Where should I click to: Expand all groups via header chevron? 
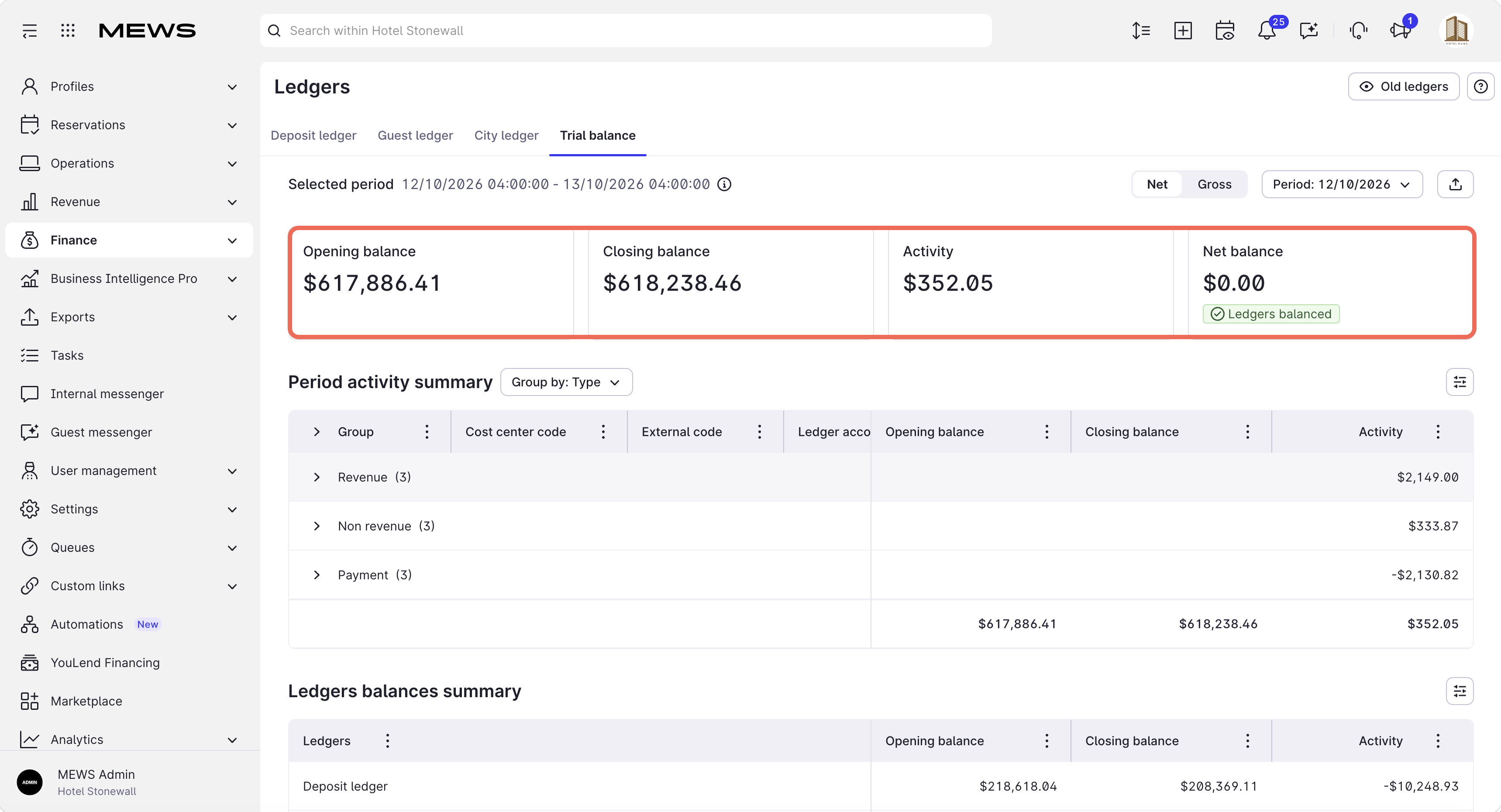point(317,432)
